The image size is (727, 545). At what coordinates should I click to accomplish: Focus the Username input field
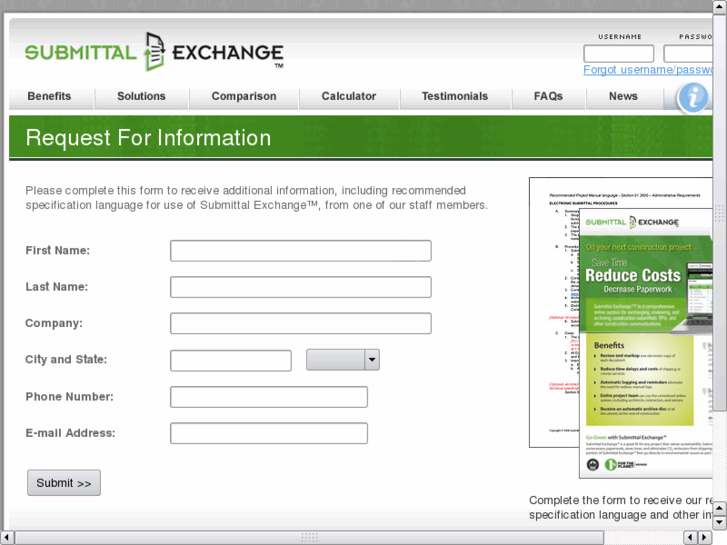pos(619,54)
